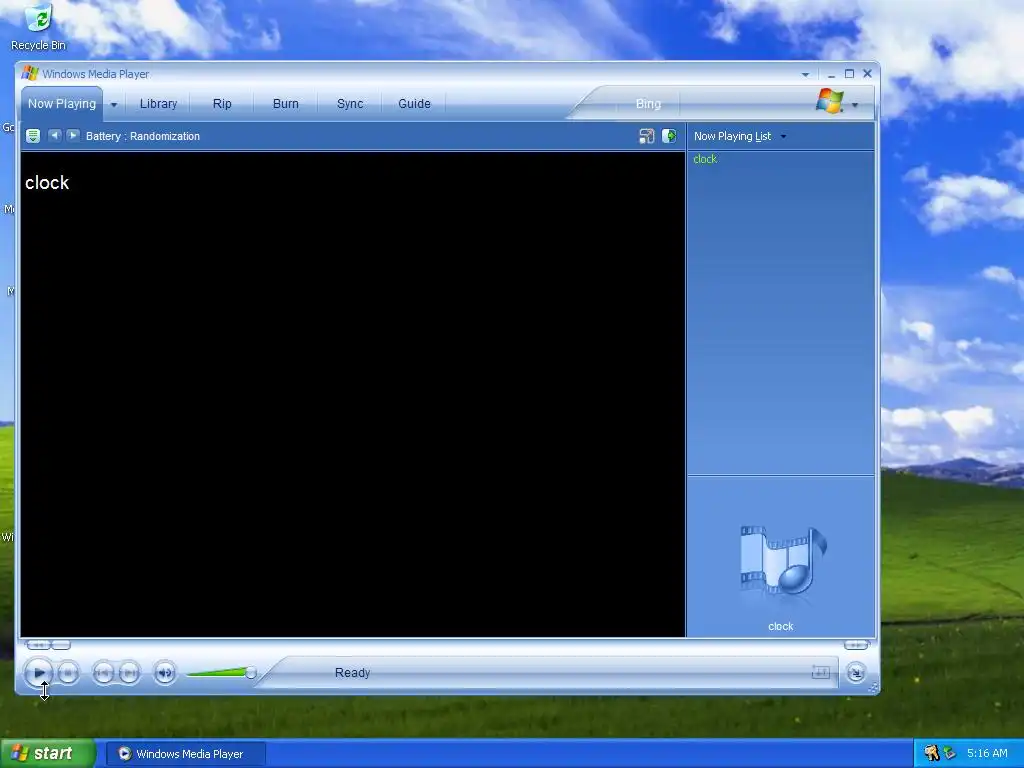Expand the Now Playing List dropdown

pos(784,136)
